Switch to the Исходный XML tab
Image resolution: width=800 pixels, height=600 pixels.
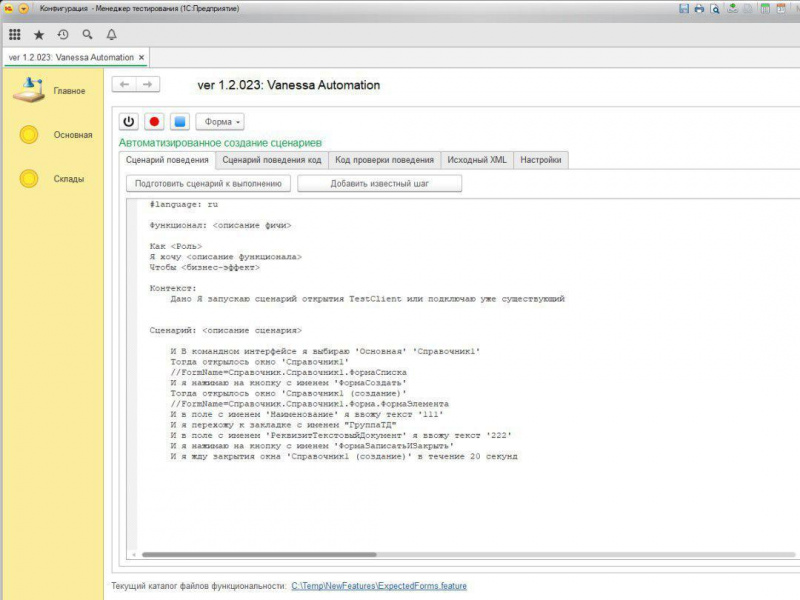click(x=476, y=160)
